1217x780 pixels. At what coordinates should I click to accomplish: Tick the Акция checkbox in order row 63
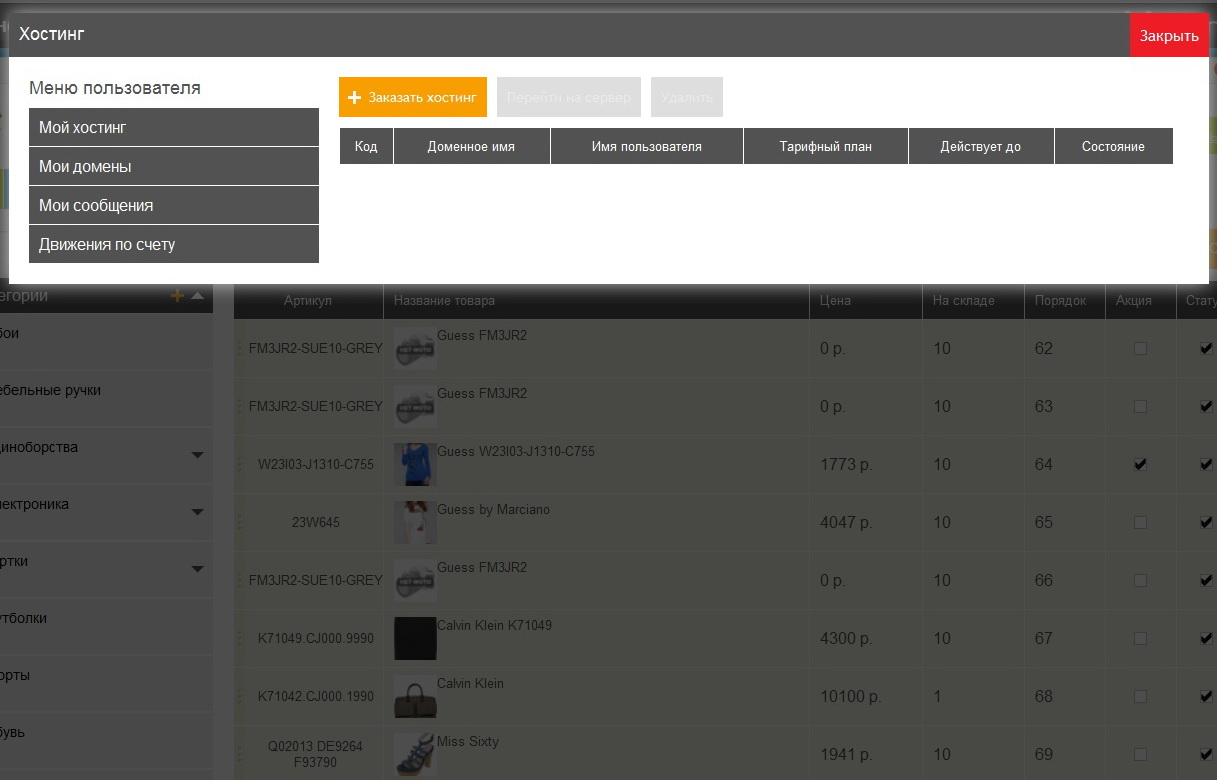pyautogui.click(x=1140, y=407)
